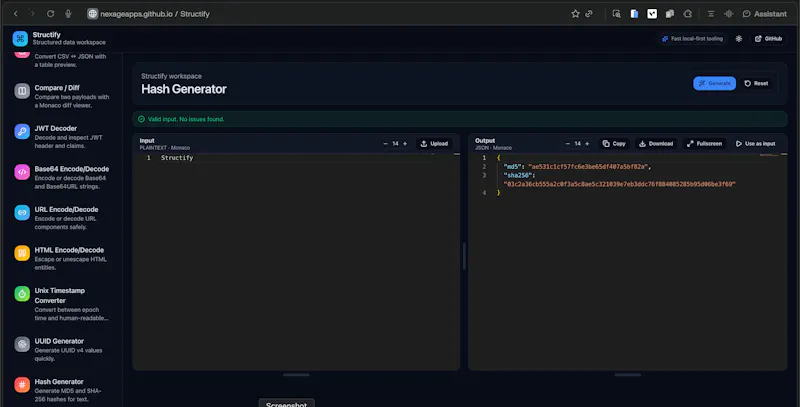The height and width of the screenshot is (407, 800).
Task: Select the Hash Generator sidebar icon
Action: (x=22, y=384)
